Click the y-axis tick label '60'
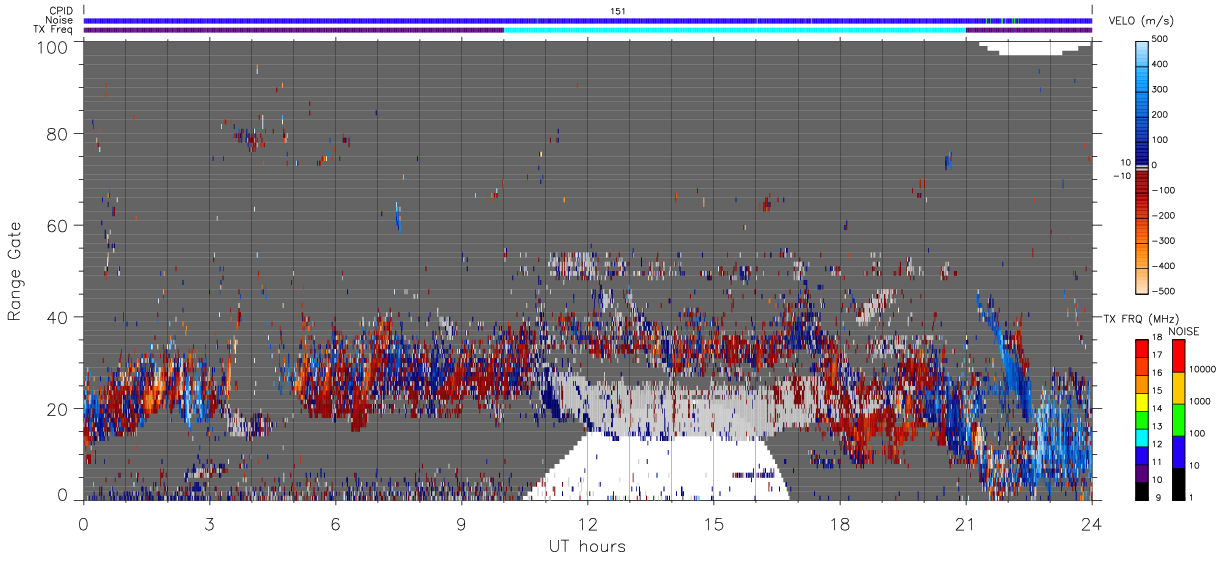The image size is (1228, 567). click(58, 226)
